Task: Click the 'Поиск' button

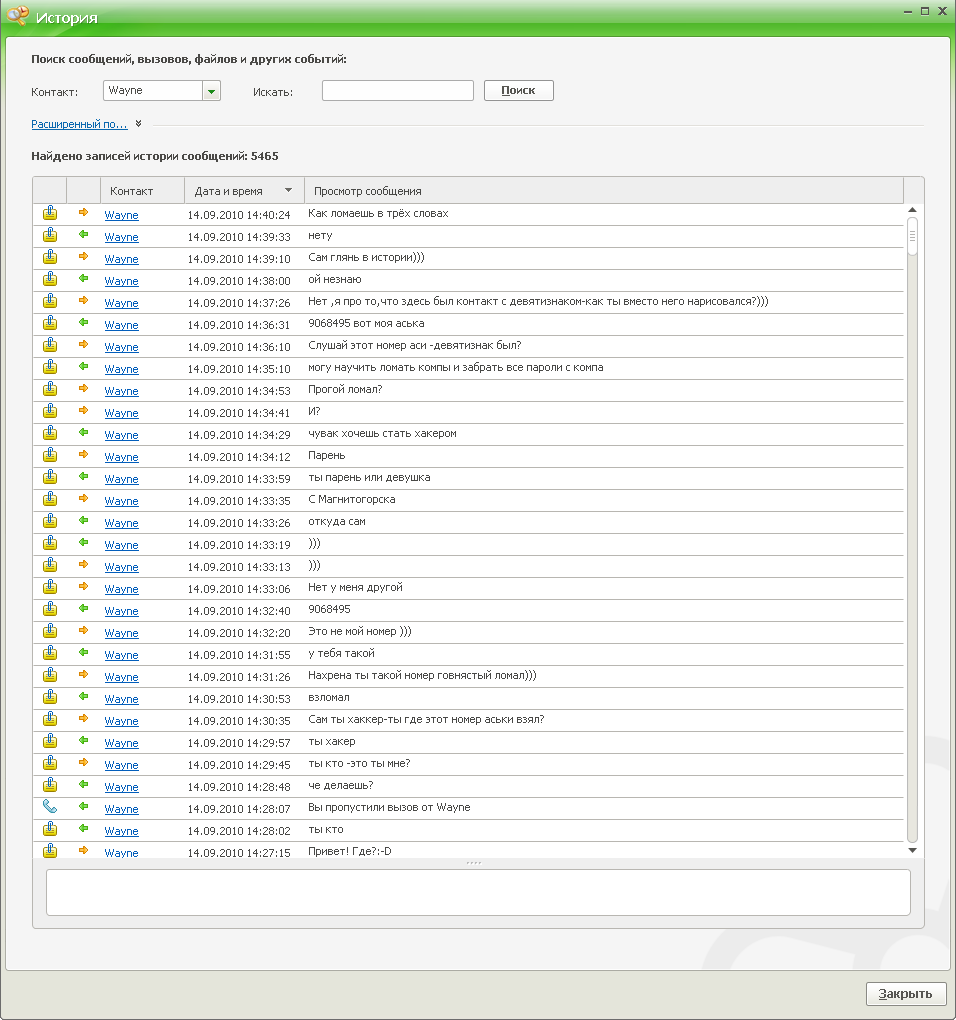Action: tap(518, 90)
